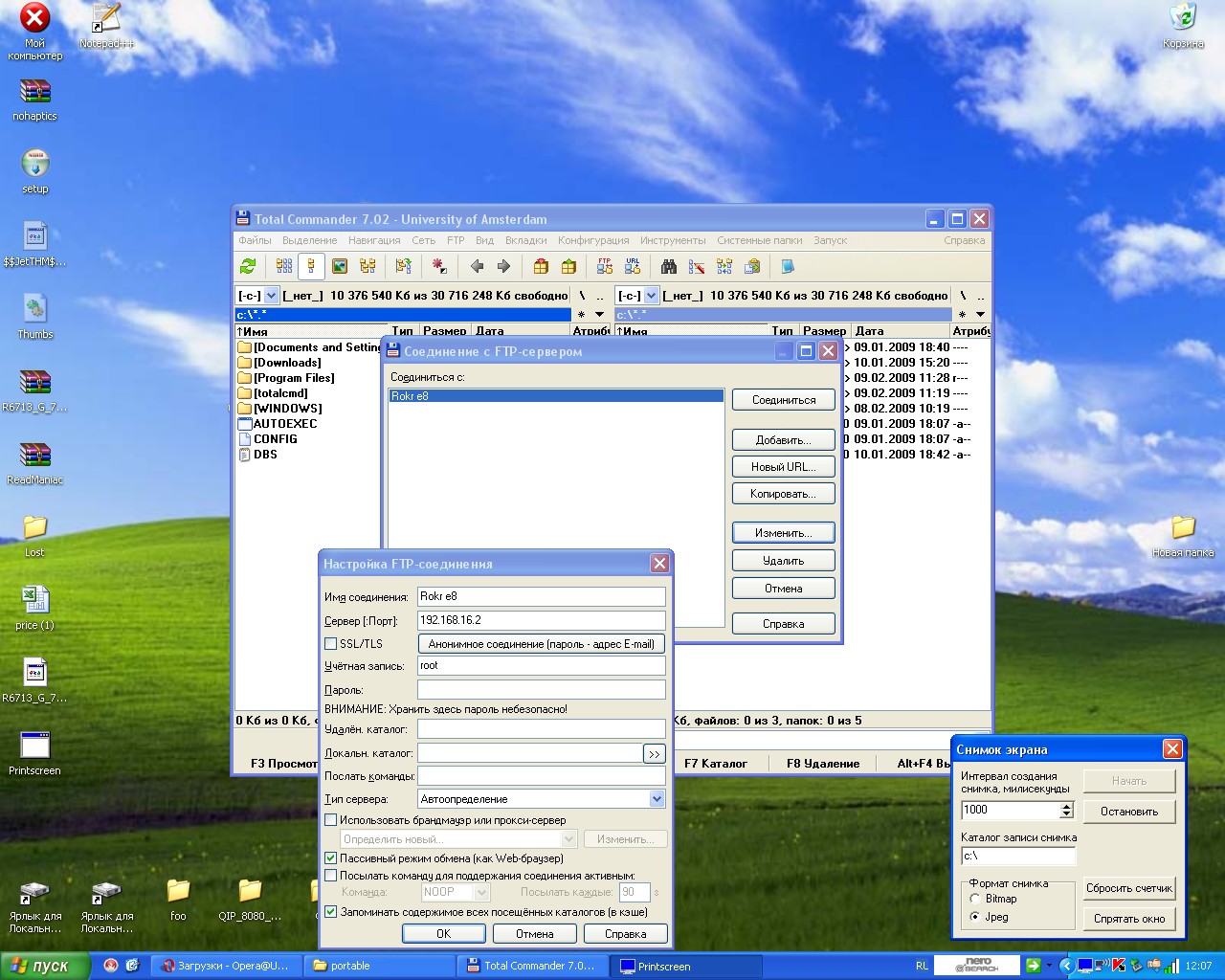
Task: Open the Printscreen desktop icon
Action: [x=35, y=754]
